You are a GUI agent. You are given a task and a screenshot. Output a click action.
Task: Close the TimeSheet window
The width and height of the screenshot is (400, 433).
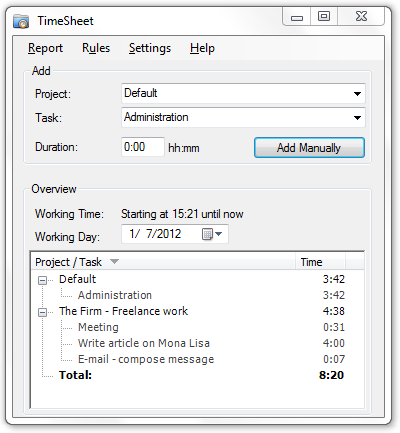[361, 17]
